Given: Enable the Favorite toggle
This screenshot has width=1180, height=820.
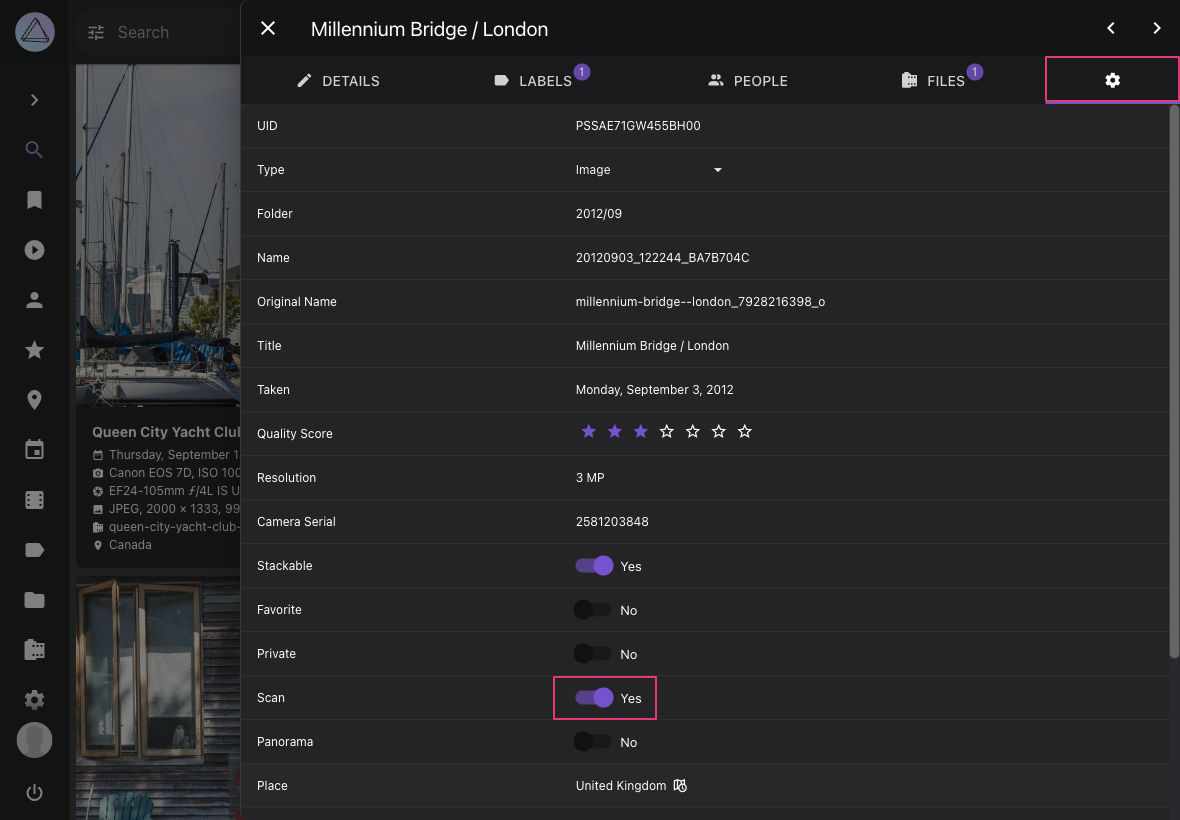Looking at the screenshot, I should point(591,609).
